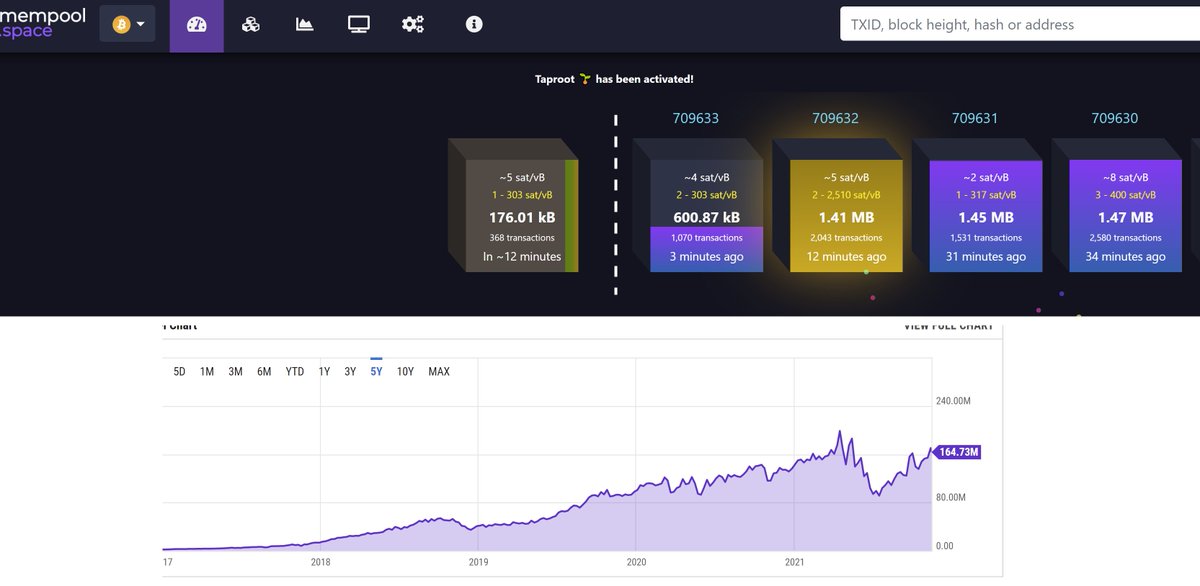Screen dimensions: 1200x586
Task: Open the About info icon
Action: click(474, 24)
